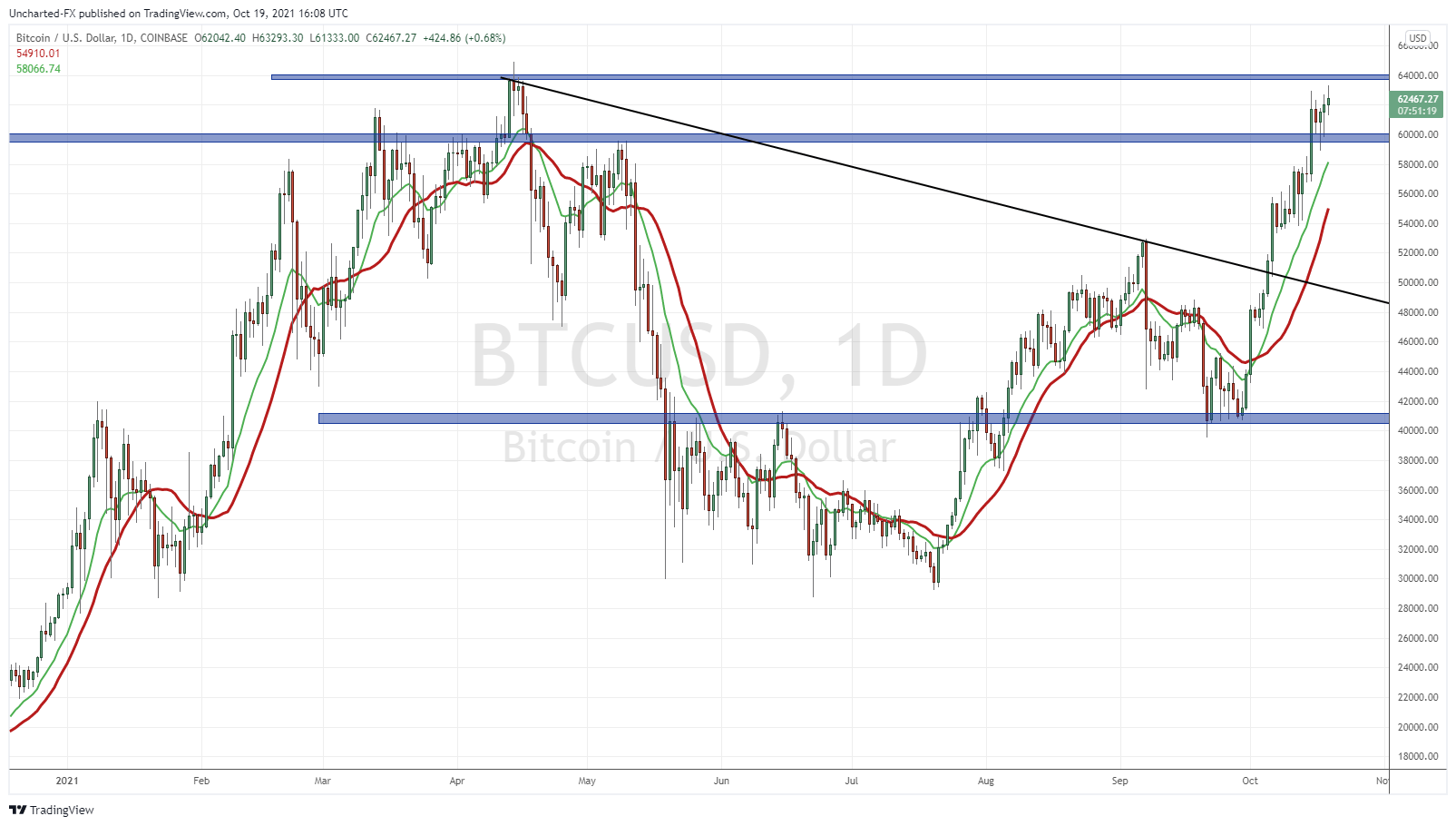Click the 60000.00 price axis label

pos(1418,134)
